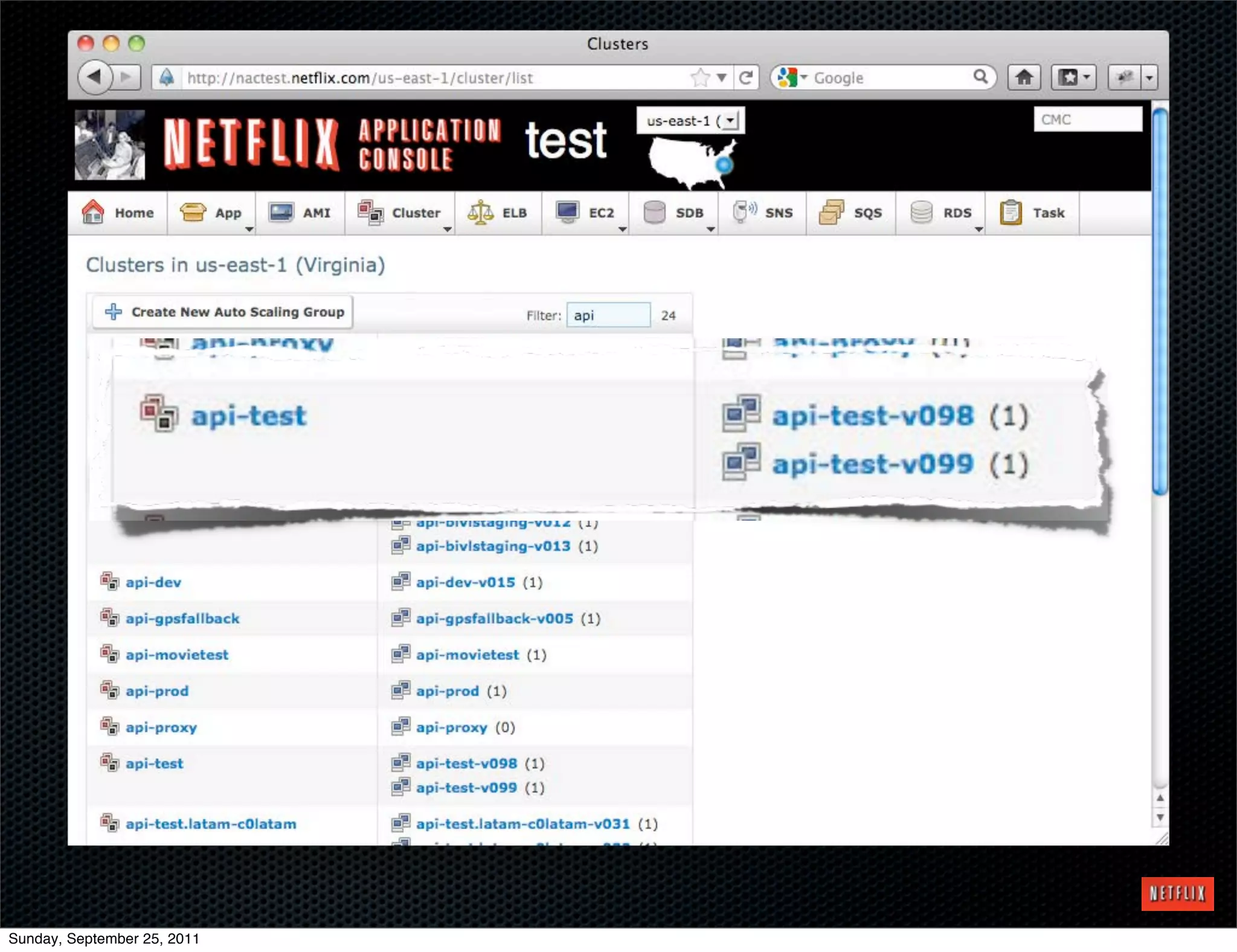
Task: Reload the page with refresh icon
Action: tap(746, 77)
